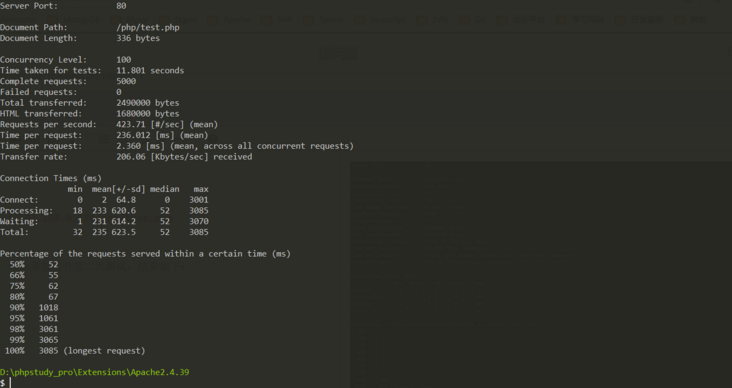The width and height of the screenshot is (732, 388).
Task: Select the "11.801 seconds" value
Action: (x=150, y=70)
